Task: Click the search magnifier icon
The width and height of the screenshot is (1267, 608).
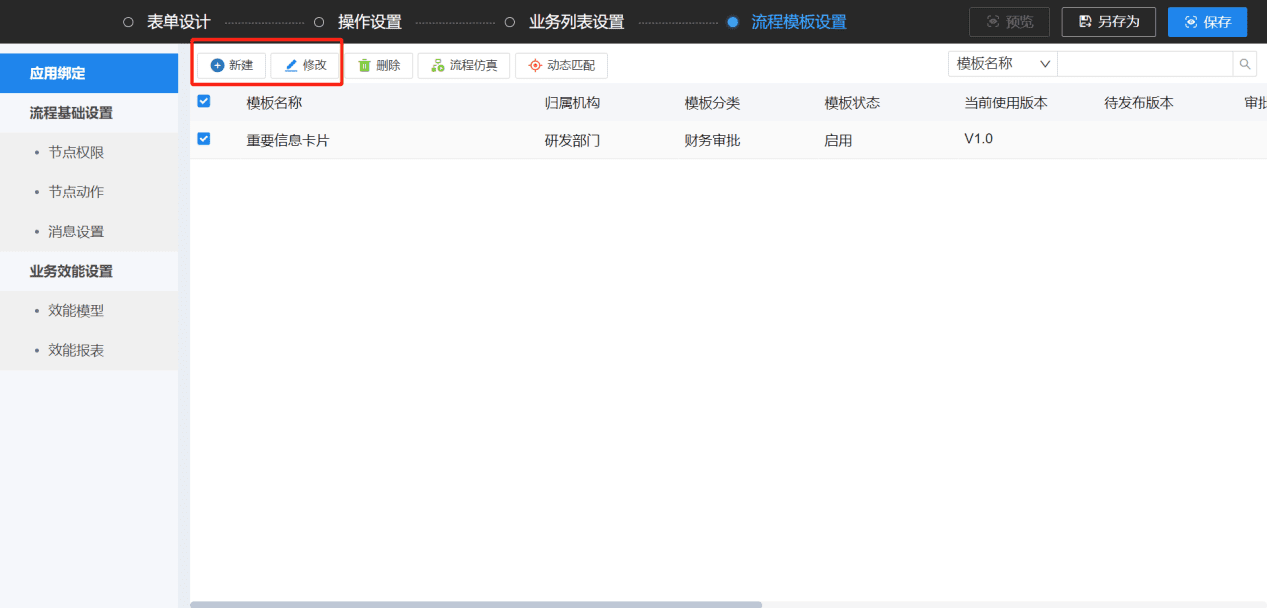Action: click(1245, 64)
